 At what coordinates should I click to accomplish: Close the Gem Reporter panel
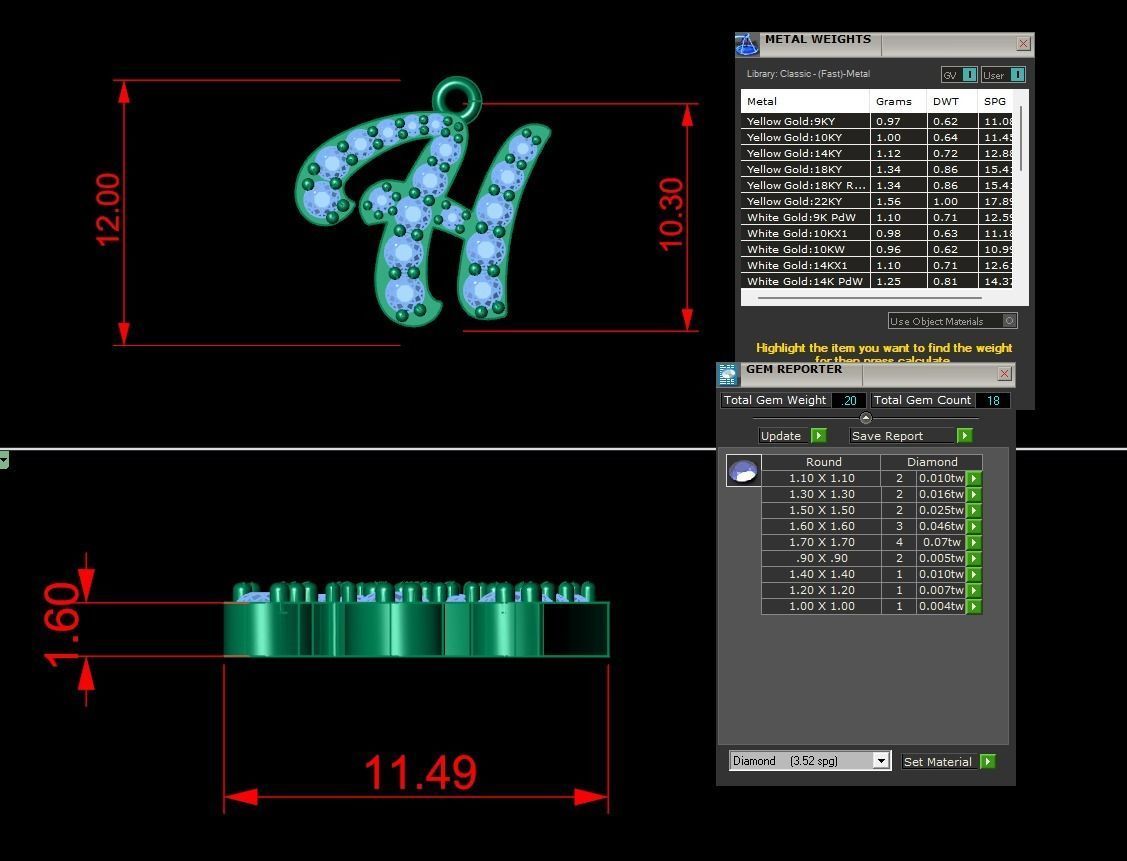tap(1004, 374)
